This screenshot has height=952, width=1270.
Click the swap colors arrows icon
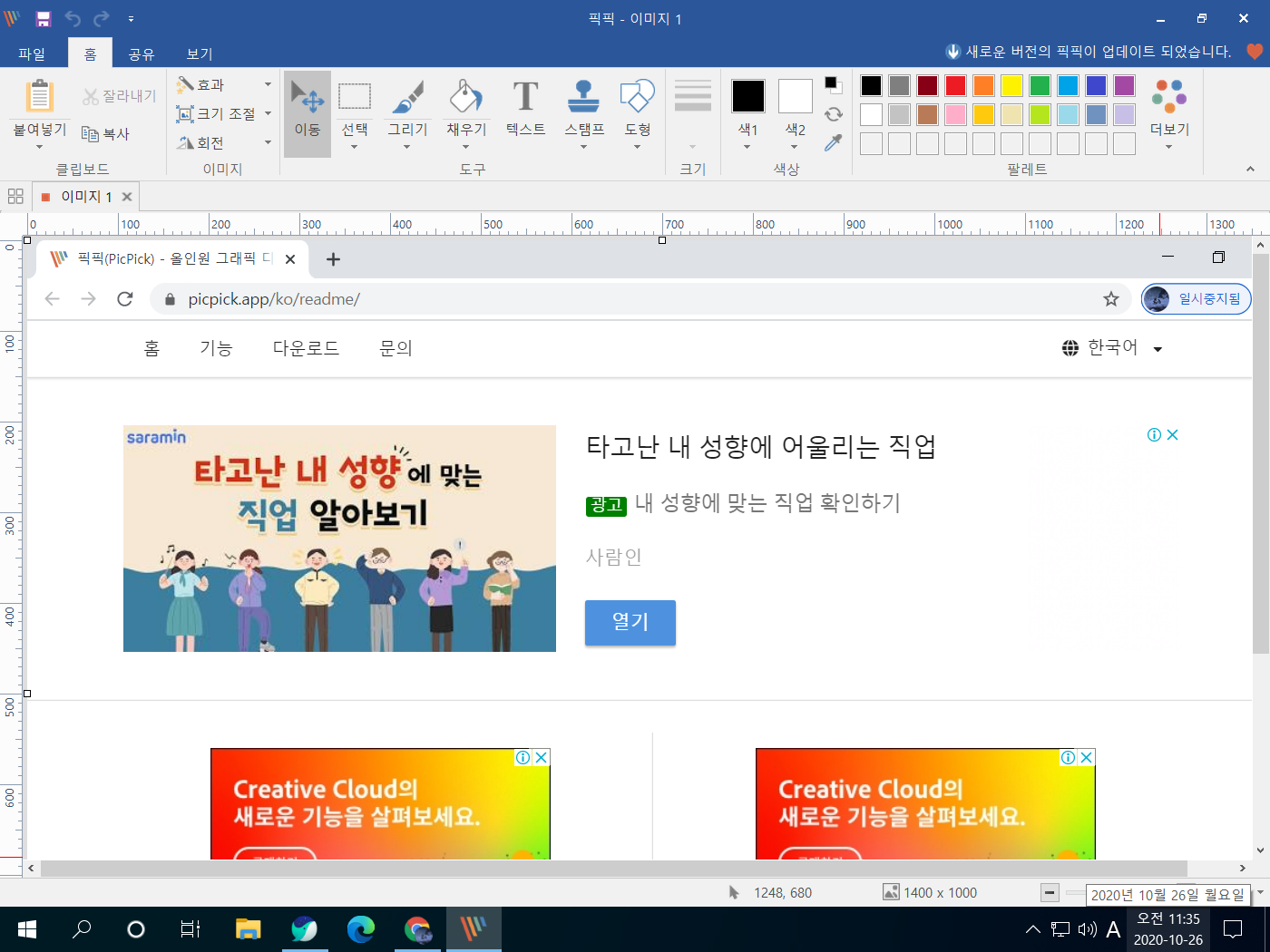834,114
